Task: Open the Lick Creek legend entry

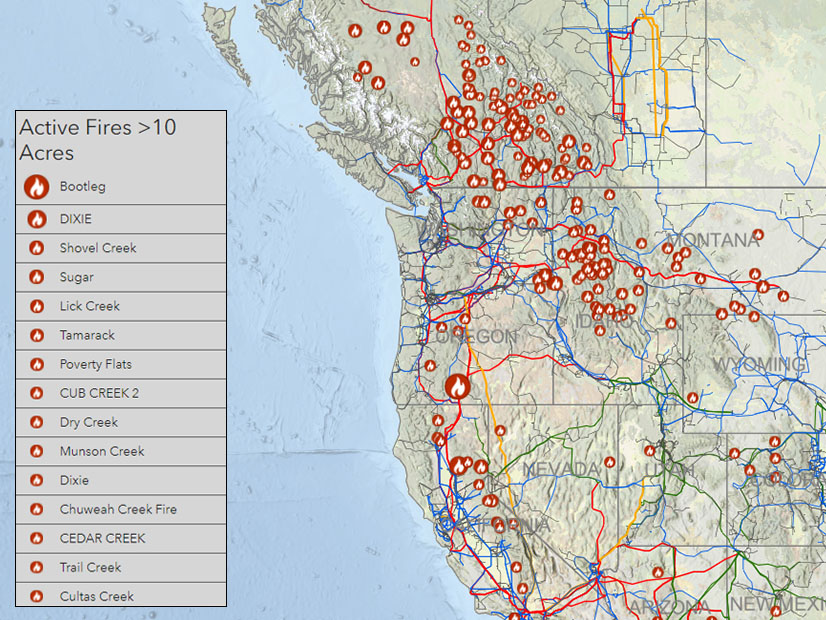Action: 90,306
